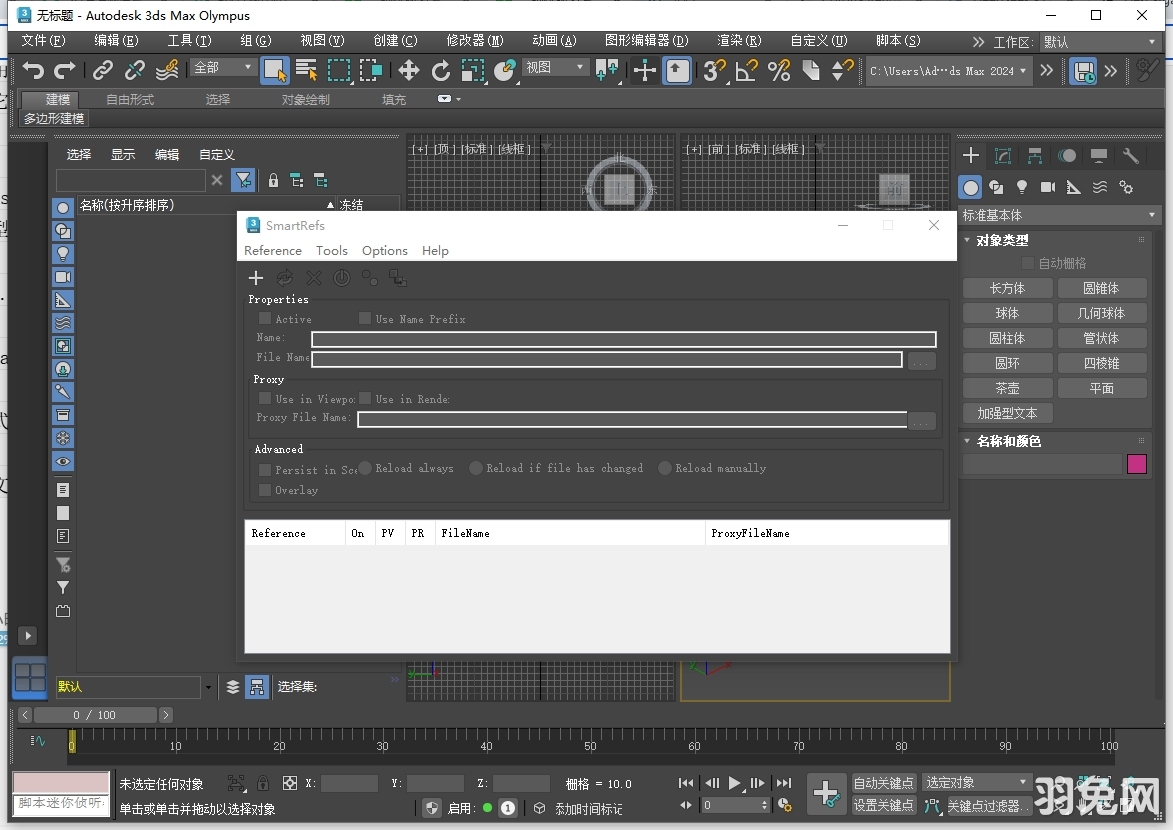Enable the 自动栅格 checkbox

coord(1027,261)
